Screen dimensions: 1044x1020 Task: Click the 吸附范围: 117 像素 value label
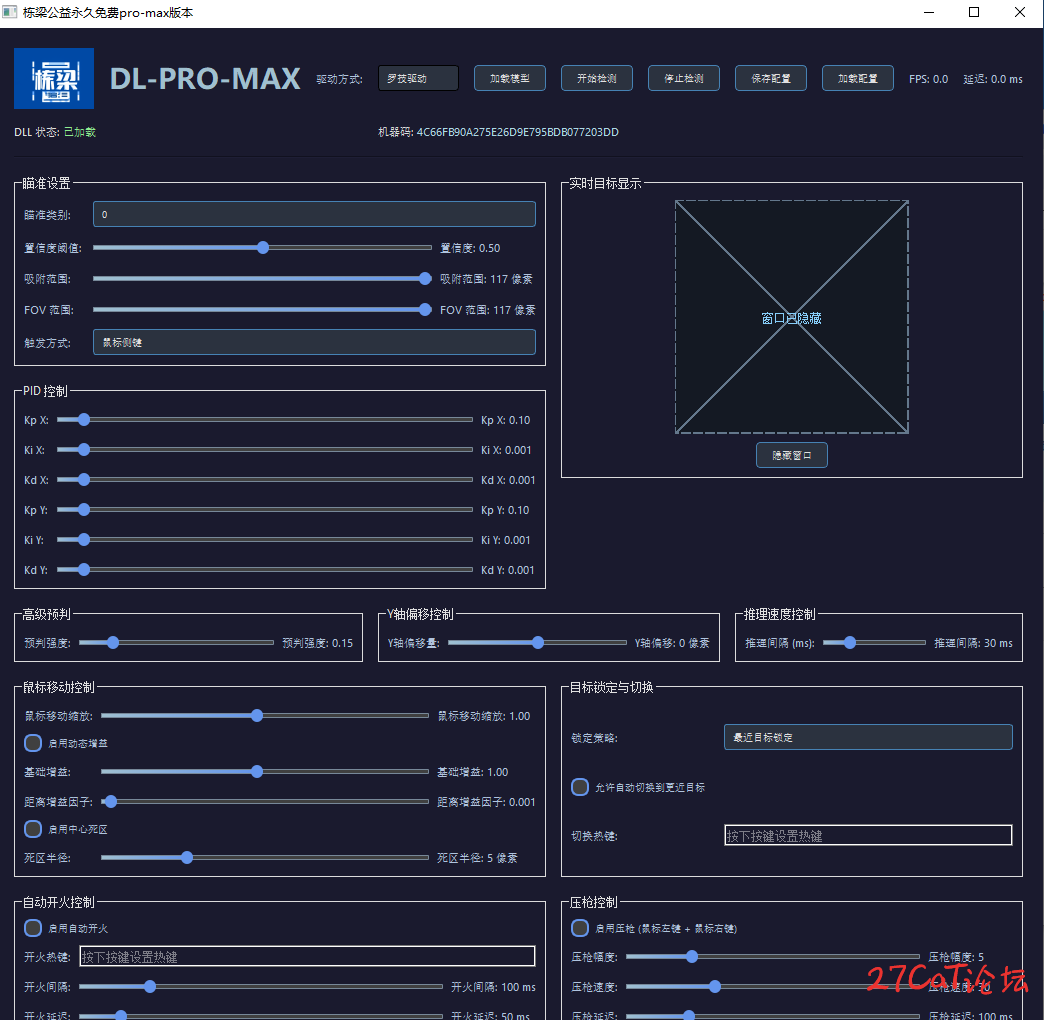(487, 278)
